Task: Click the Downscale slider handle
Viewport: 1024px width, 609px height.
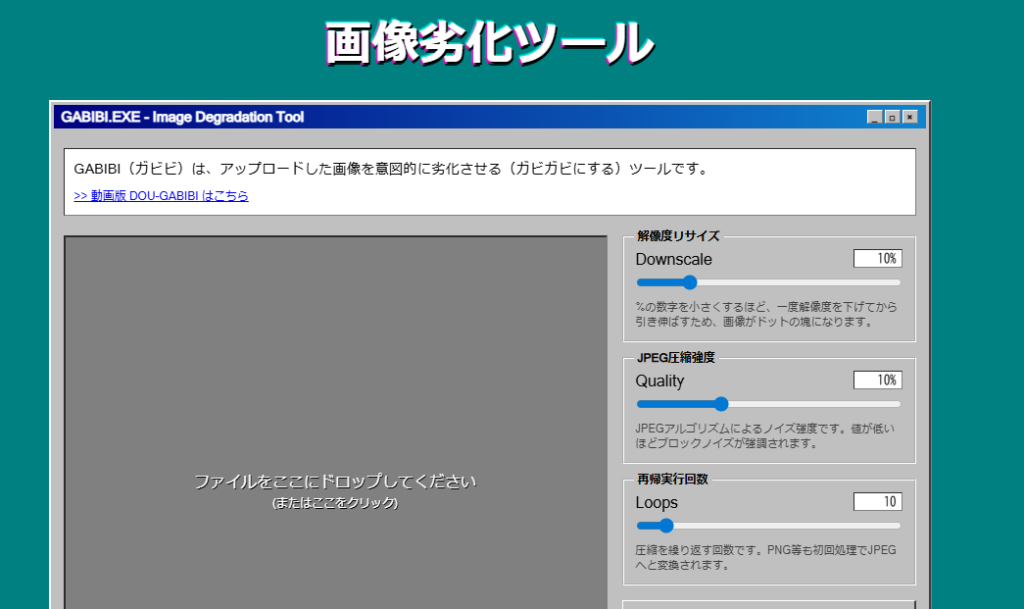Action: (689, 283)
